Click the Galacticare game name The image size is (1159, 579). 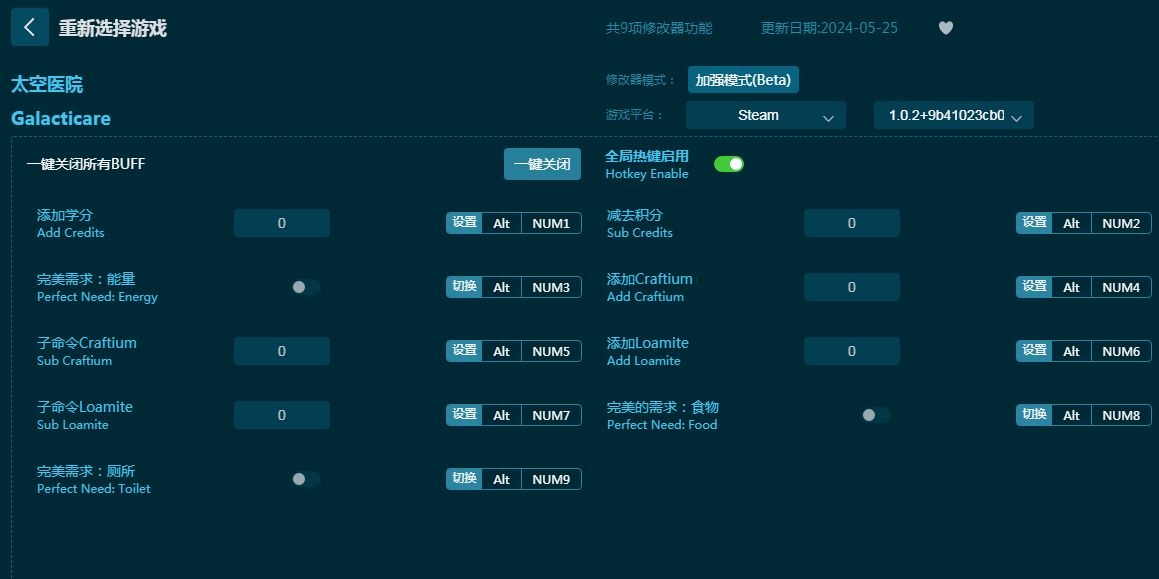(x=61, y=118)
